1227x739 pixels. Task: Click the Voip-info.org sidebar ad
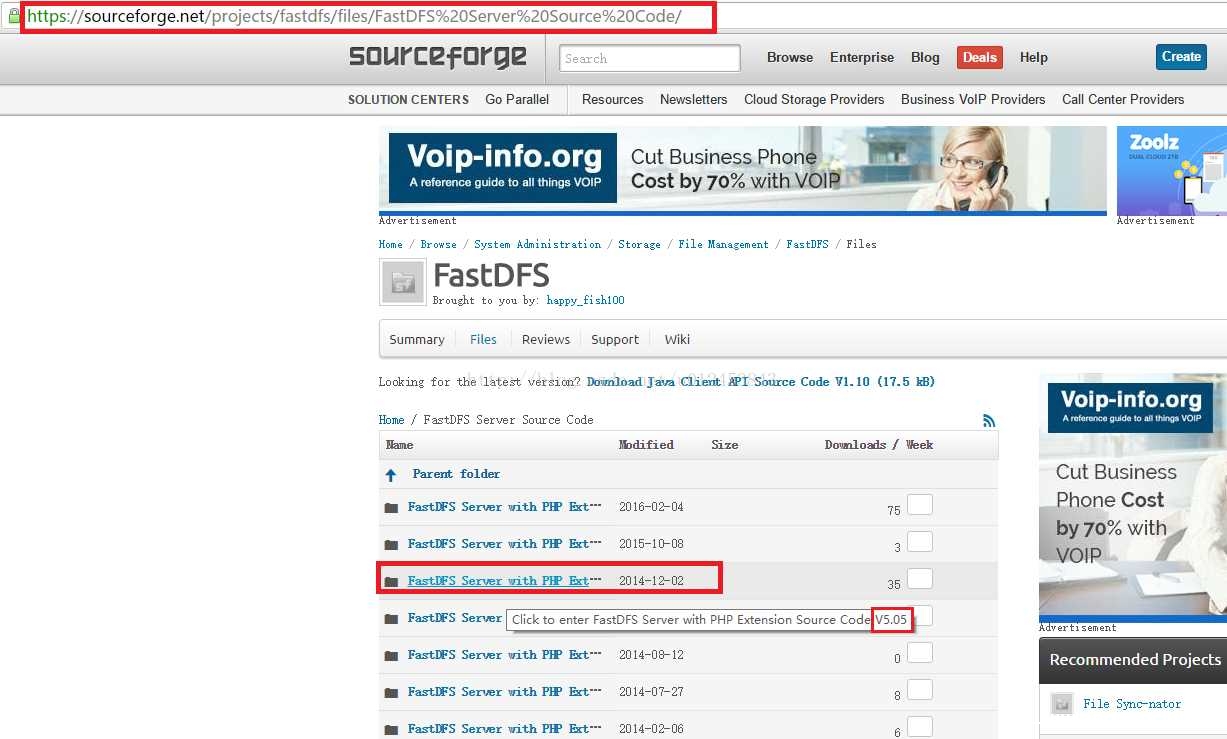coord(1133,496)
